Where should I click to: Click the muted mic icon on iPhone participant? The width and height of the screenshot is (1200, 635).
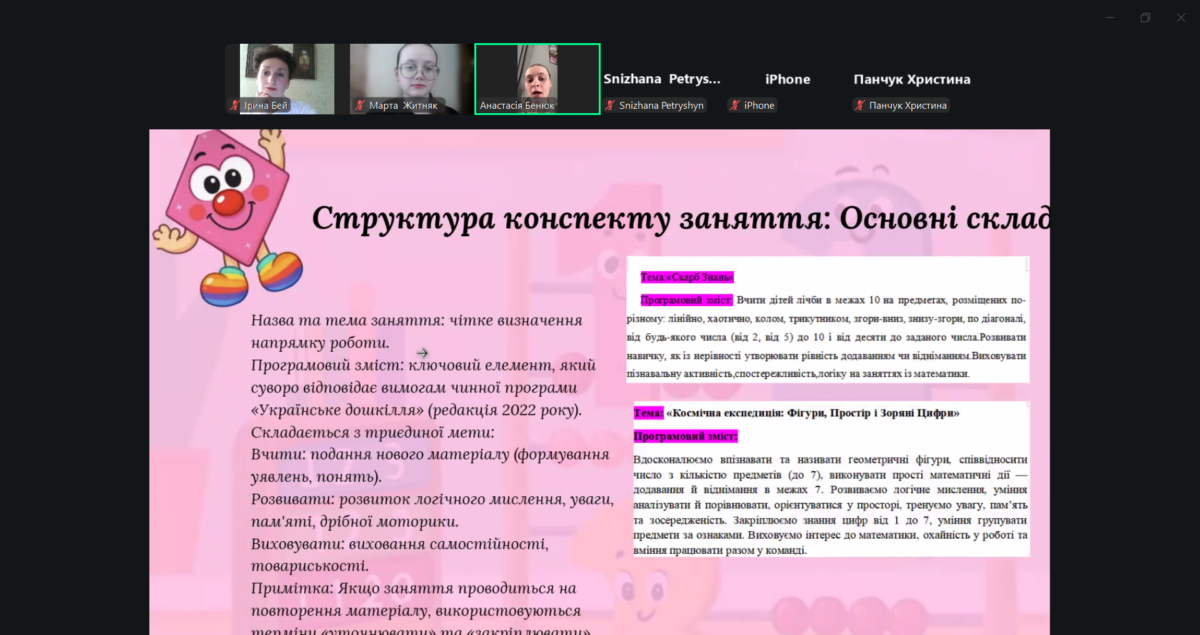coord(735,105)
